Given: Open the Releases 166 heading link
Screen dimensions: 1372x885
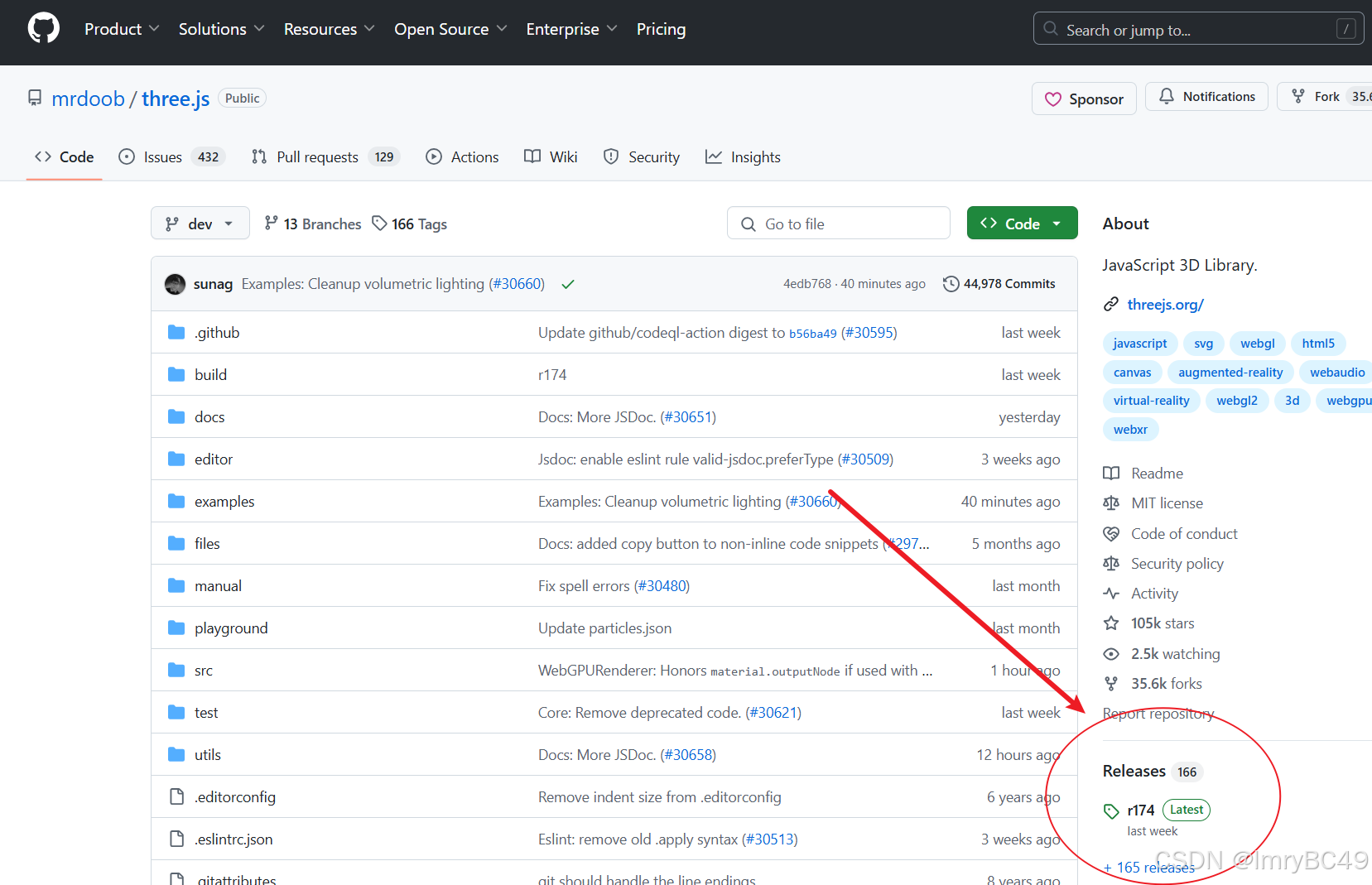Looking at the screenshot, I should click(1153, 772).
